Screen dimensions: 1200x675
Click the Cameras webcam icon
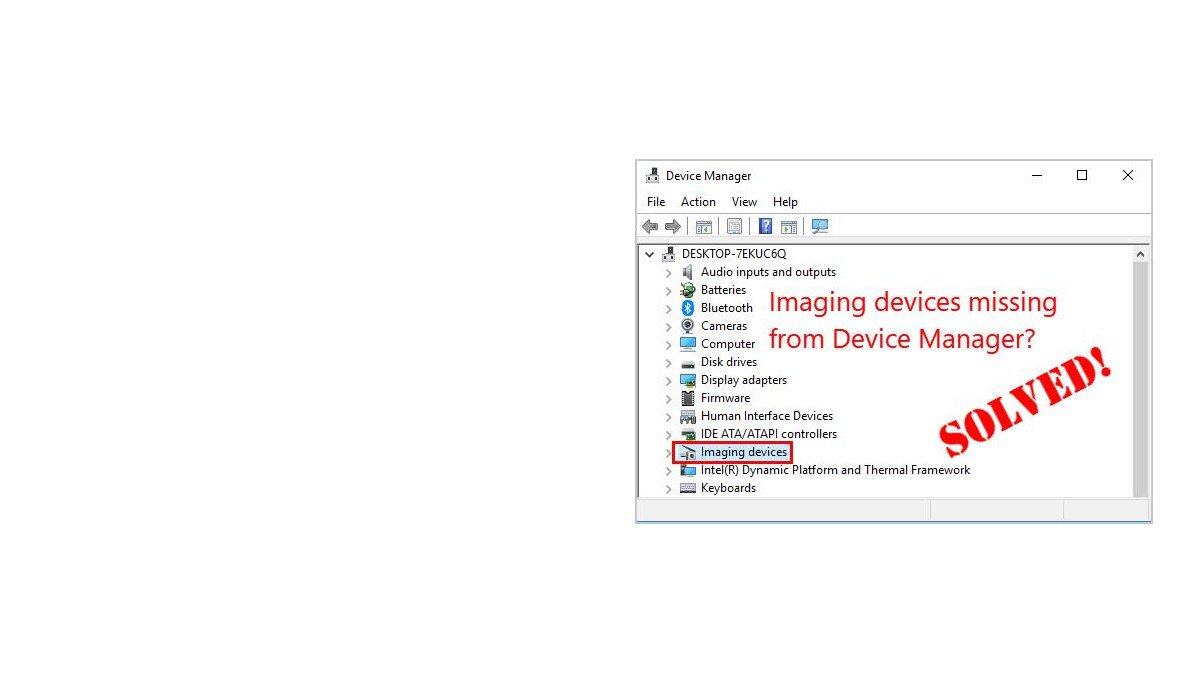click(688, 326)
